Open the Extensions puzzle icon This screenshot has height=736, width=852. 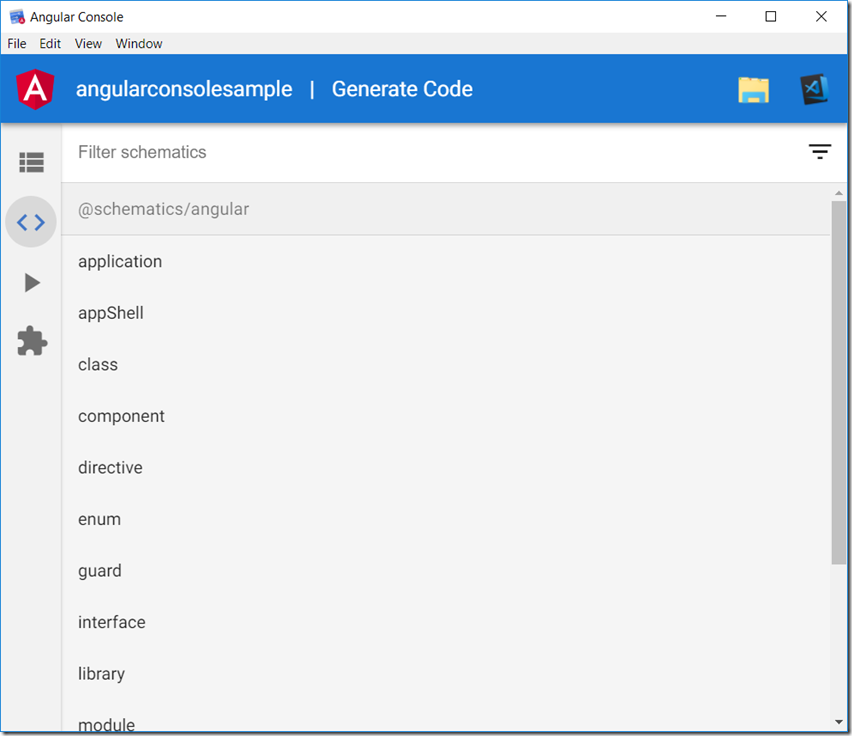pyautogui.click(x=32, y=341)
